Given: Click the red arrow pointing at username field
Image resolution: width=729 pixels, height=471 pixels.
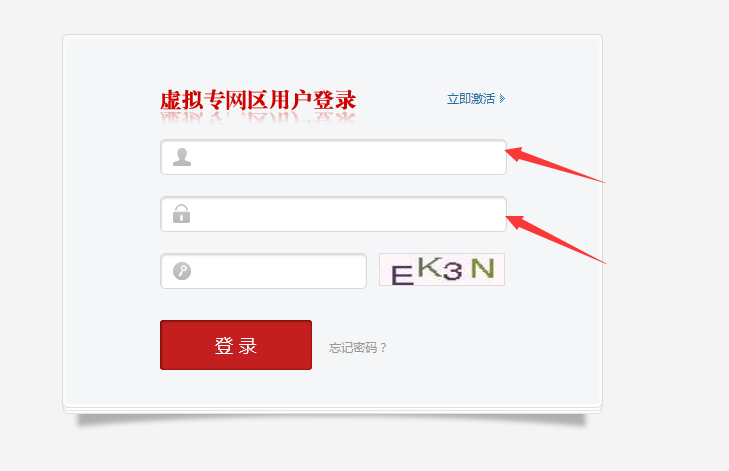Looking at the screenshot, I should tap(555, 165).
